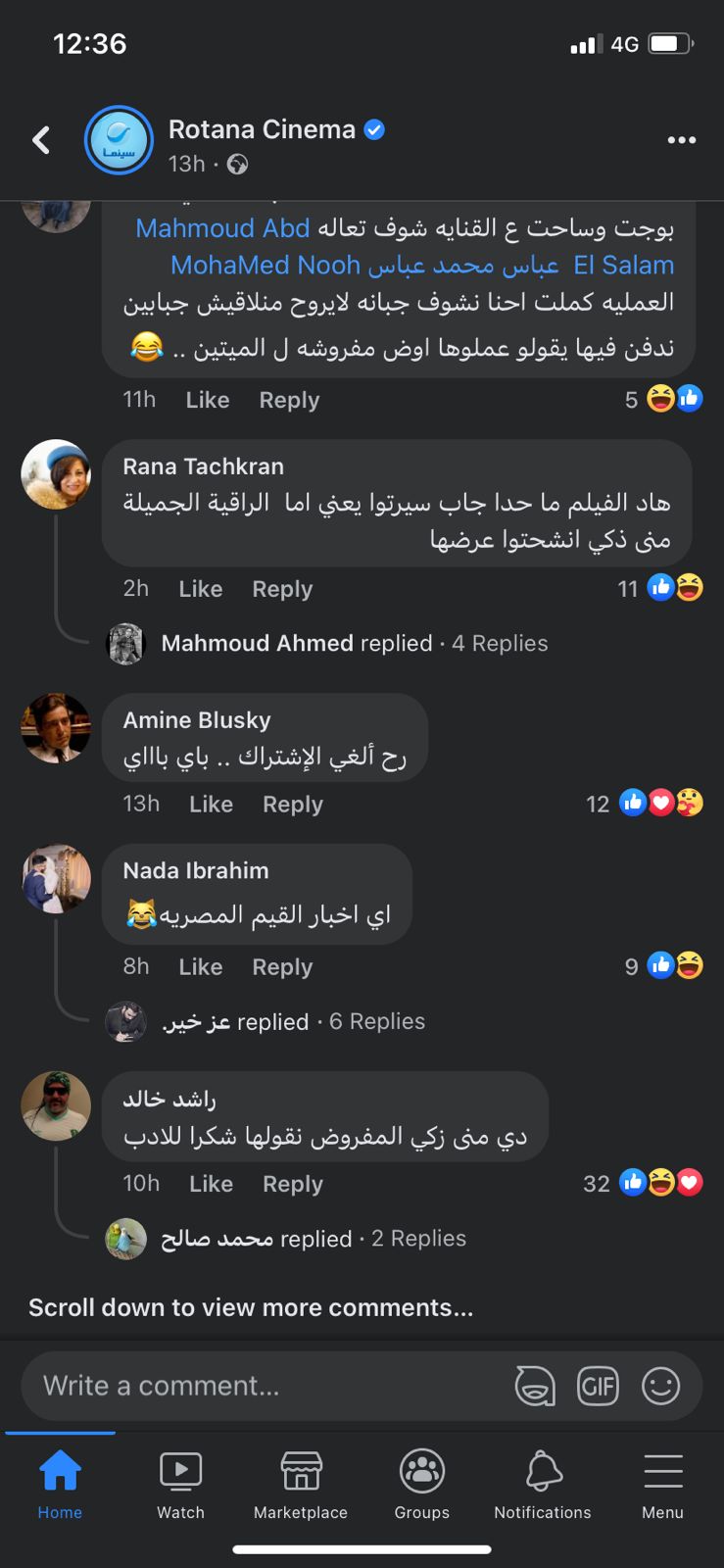This screenshot has height=1568, width=724.
Task: Open the avatar sticker picker icon
Action: (535, 1386)
